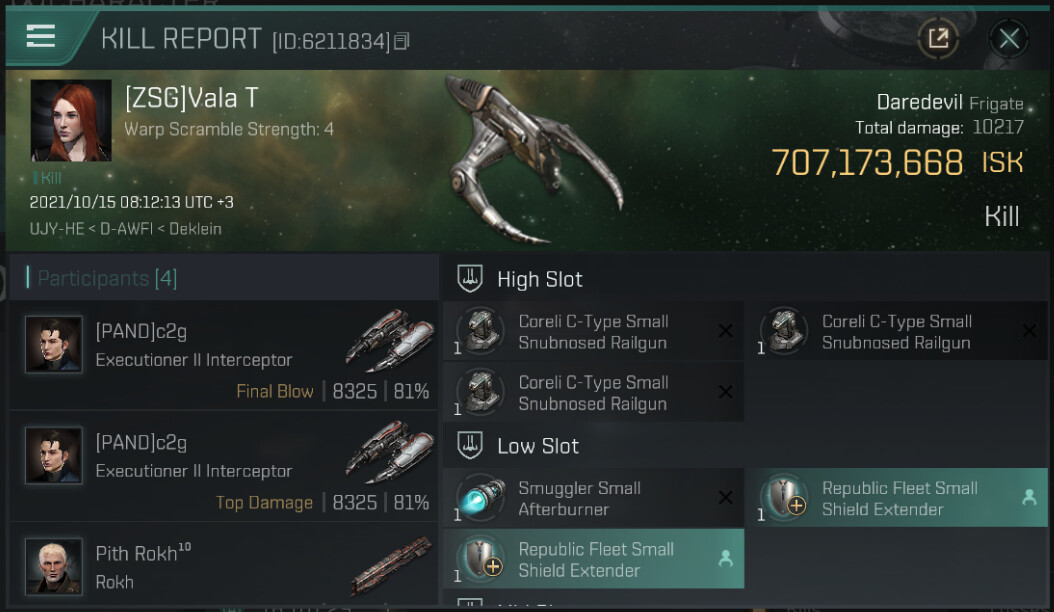Click the share kill report icon
The width and height of the screenshot is (1054, 612).
[x=938, y=39]
